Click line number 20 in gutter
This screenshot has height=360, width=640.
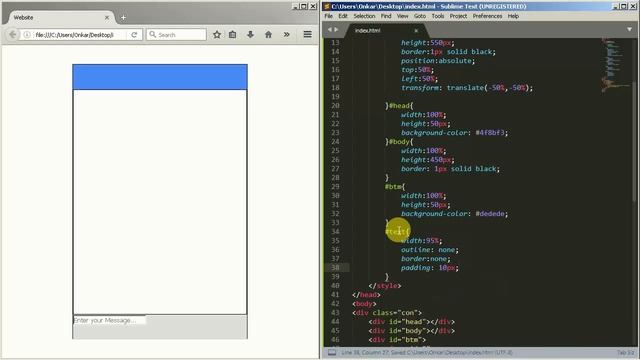(x=335, y=106)
